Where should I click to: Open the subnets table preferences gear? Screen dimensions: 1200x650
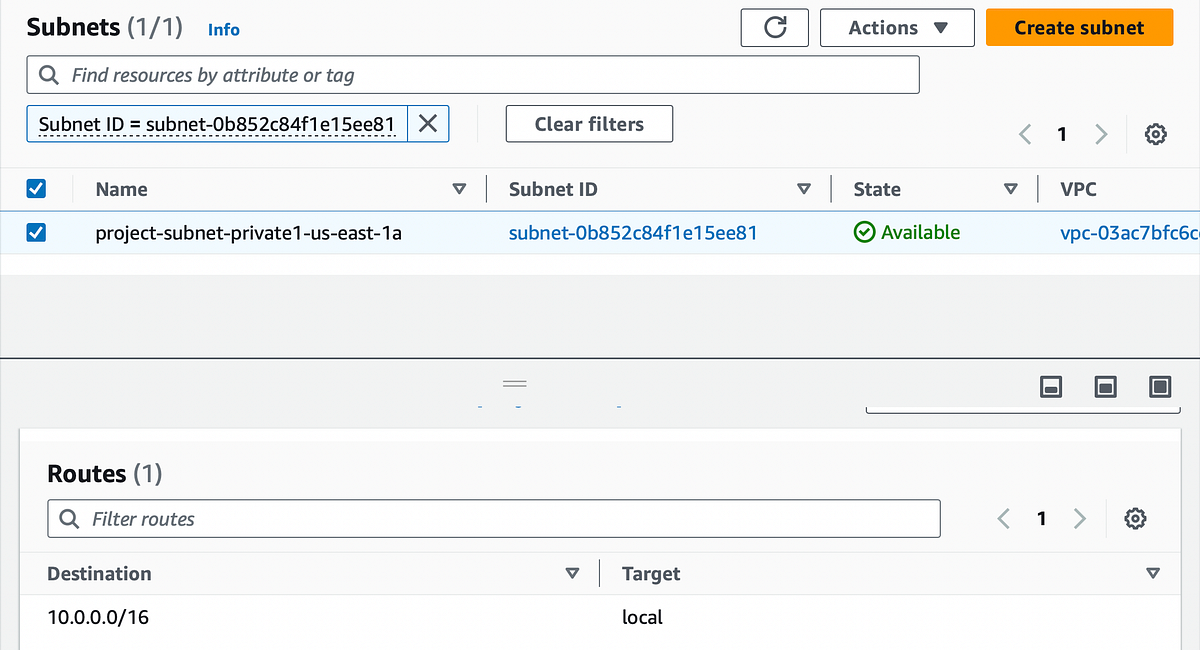[1155, 133]
